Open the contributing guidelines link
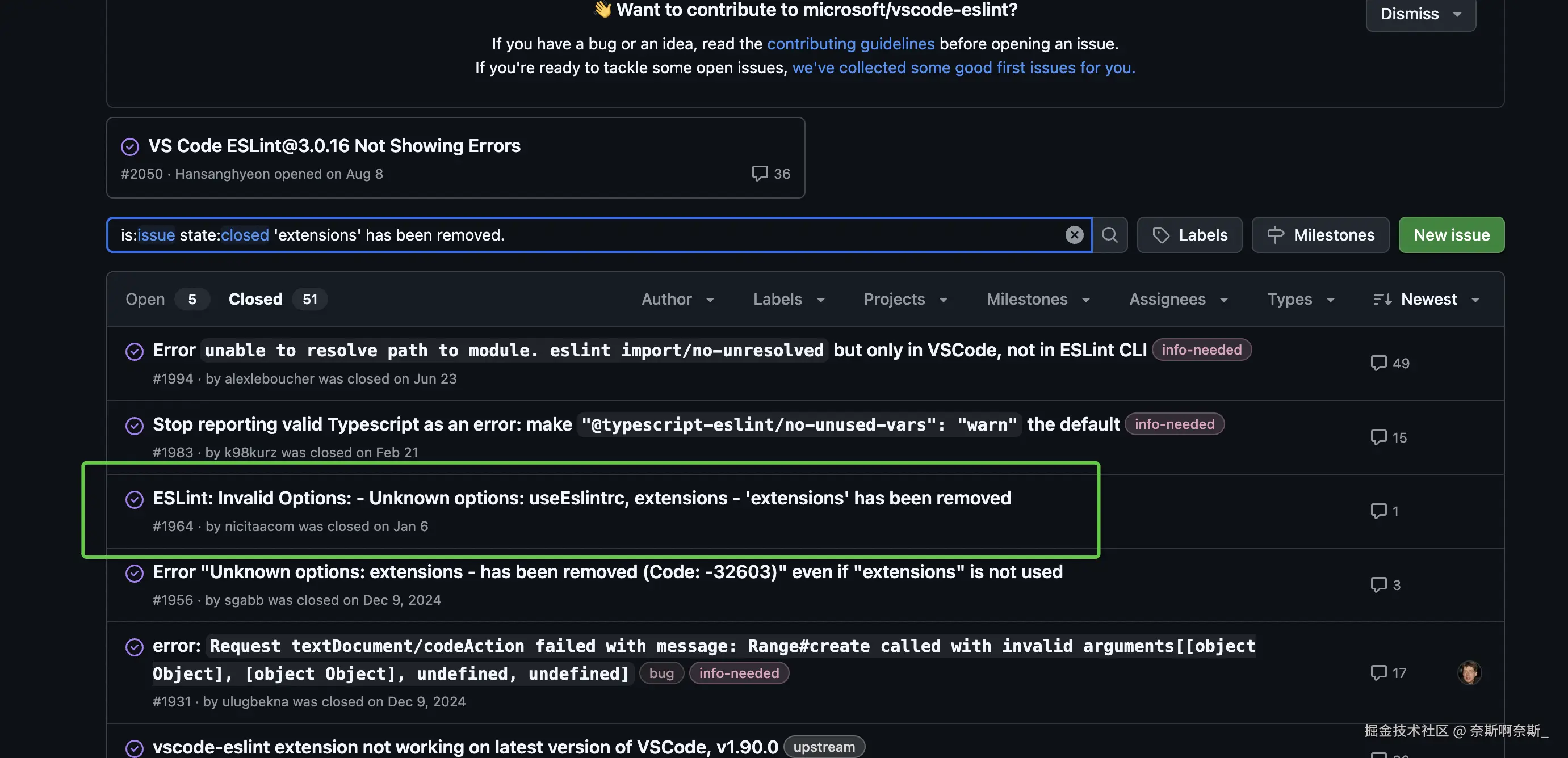 850,44
